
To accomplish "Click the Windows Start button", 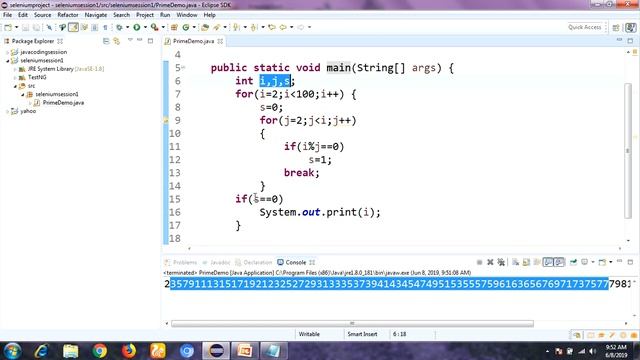I will [12, 351].
